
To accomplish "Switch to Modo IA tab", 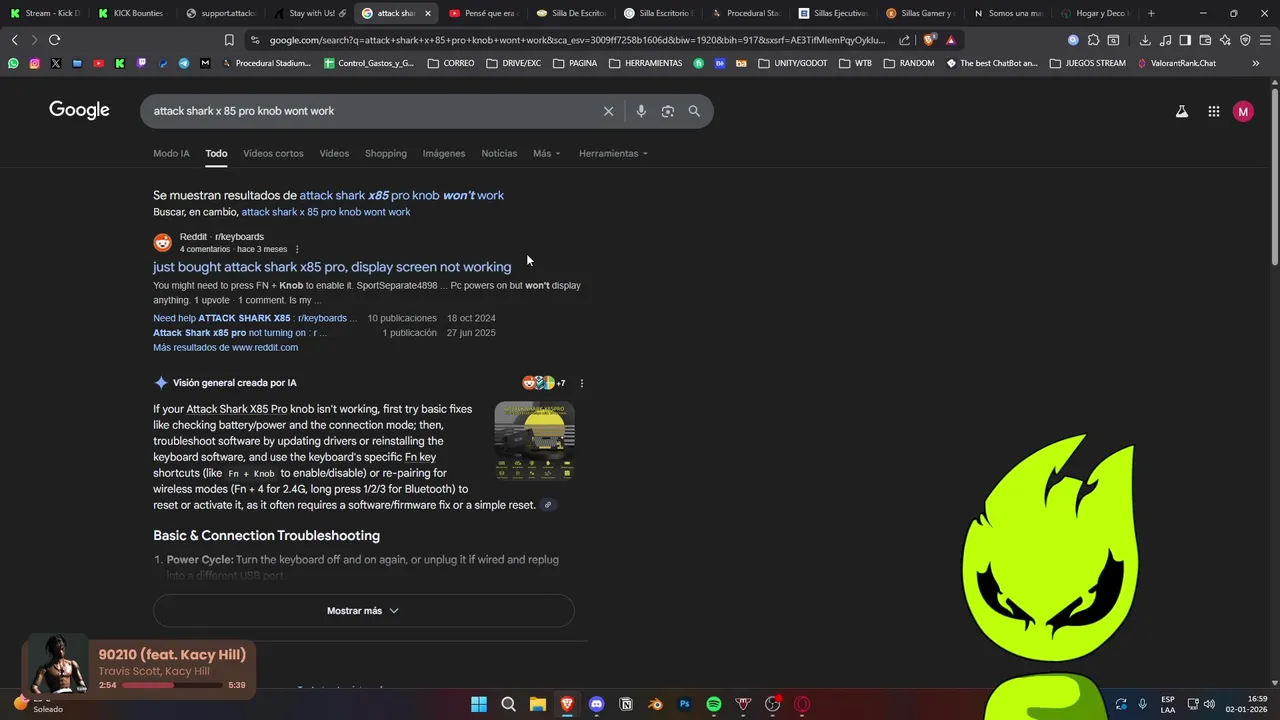I will click(171, 153).
